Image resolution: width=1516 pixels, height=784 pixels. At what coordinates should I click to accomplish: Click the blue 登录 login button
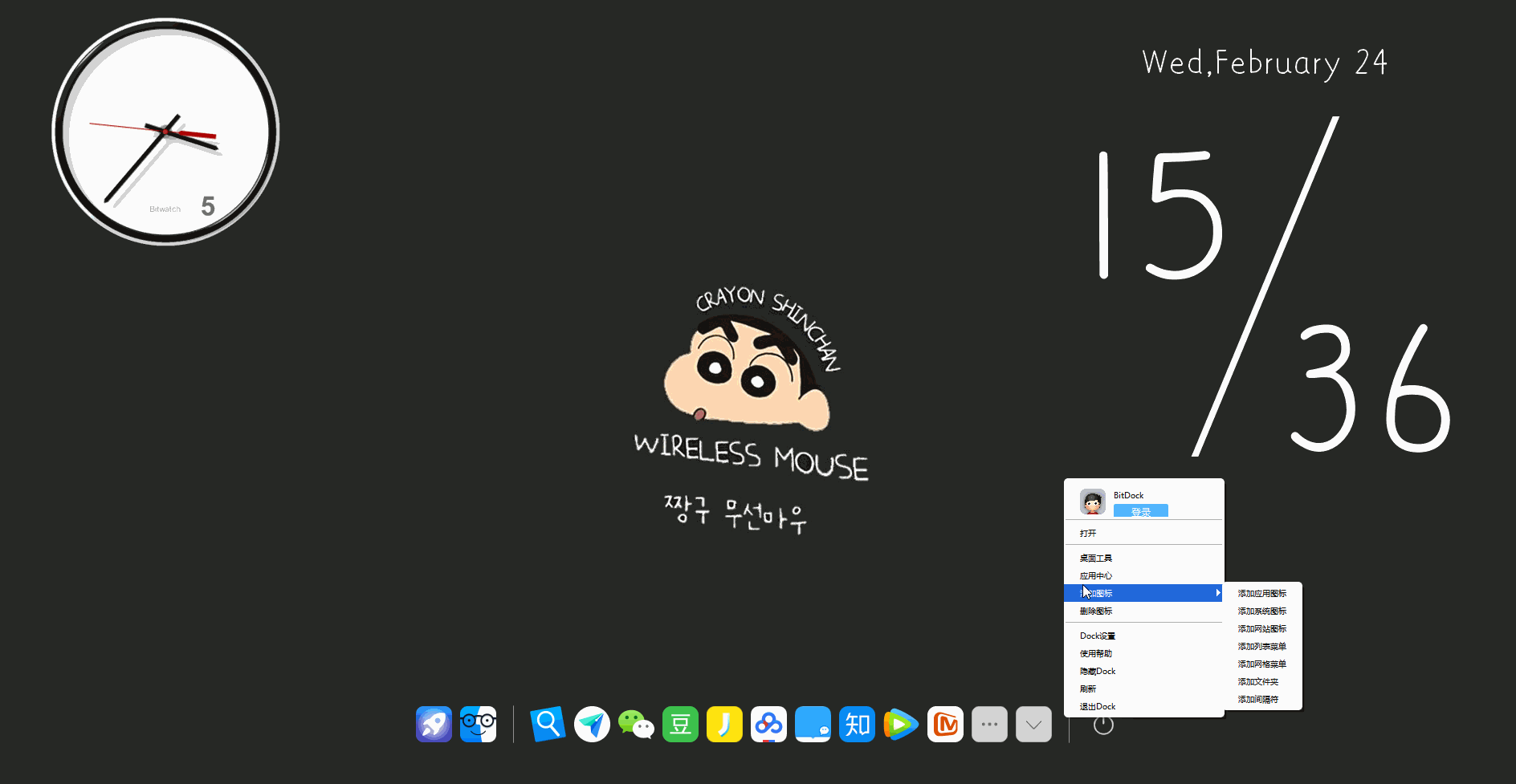pyautogui.click(x=1141, y=511)
